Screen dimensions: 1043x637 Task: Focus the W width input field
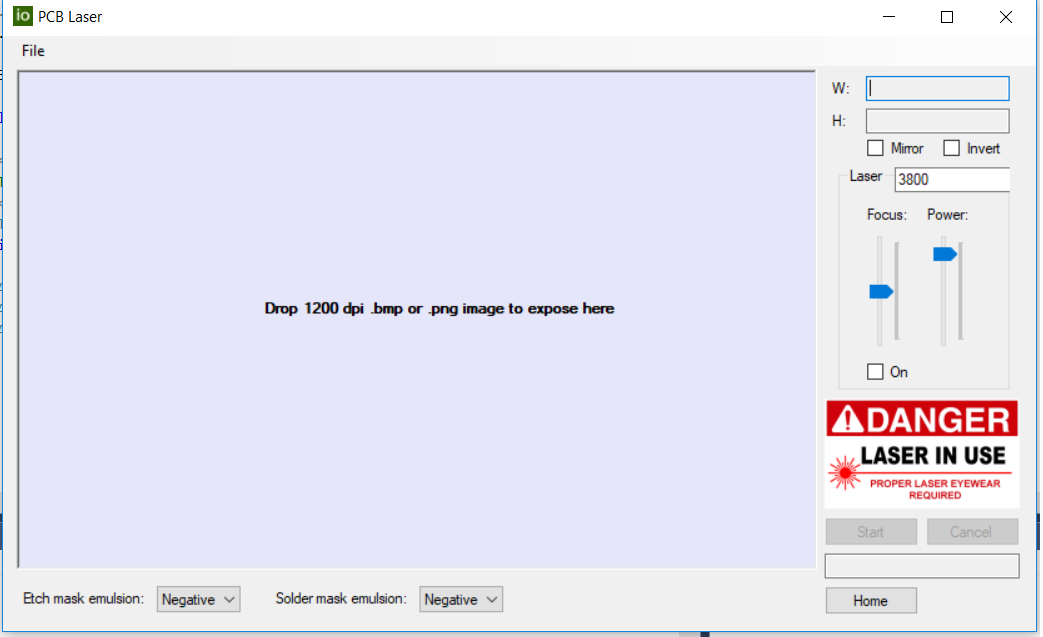[x=937, y=88]
